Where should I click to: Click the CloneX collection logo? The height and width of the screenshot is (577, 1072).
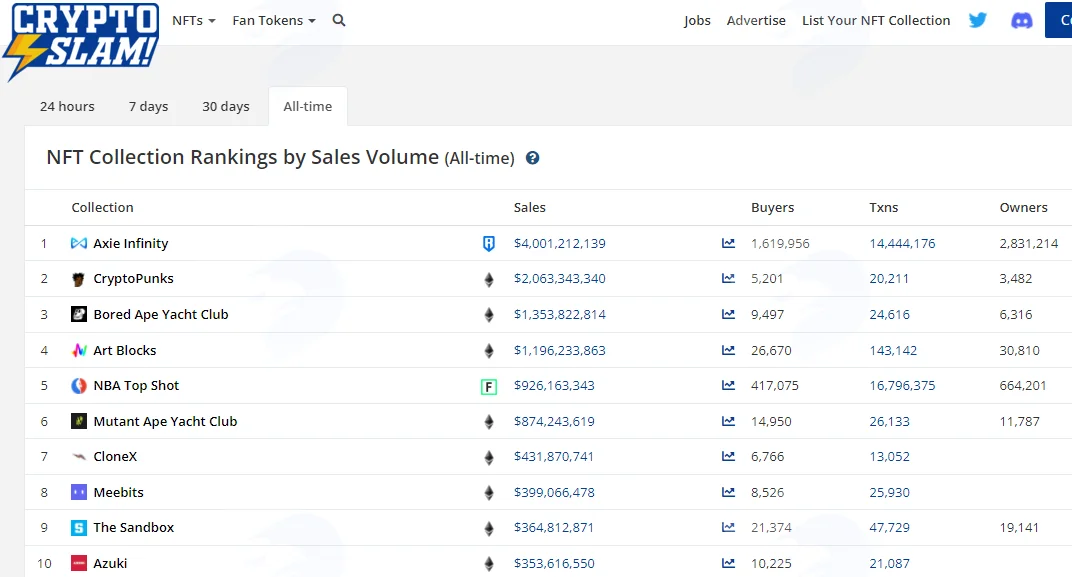(x=79, y=457)
